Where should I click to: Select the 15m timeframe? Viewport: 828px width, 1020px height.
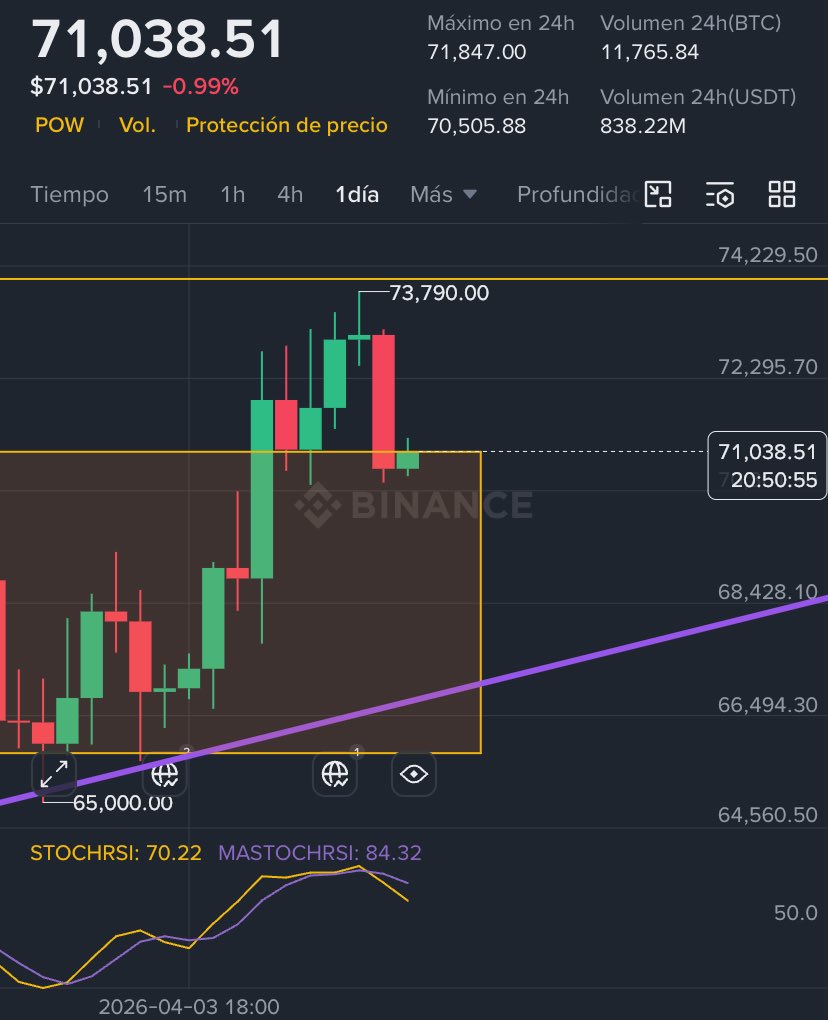click(165, 194)
